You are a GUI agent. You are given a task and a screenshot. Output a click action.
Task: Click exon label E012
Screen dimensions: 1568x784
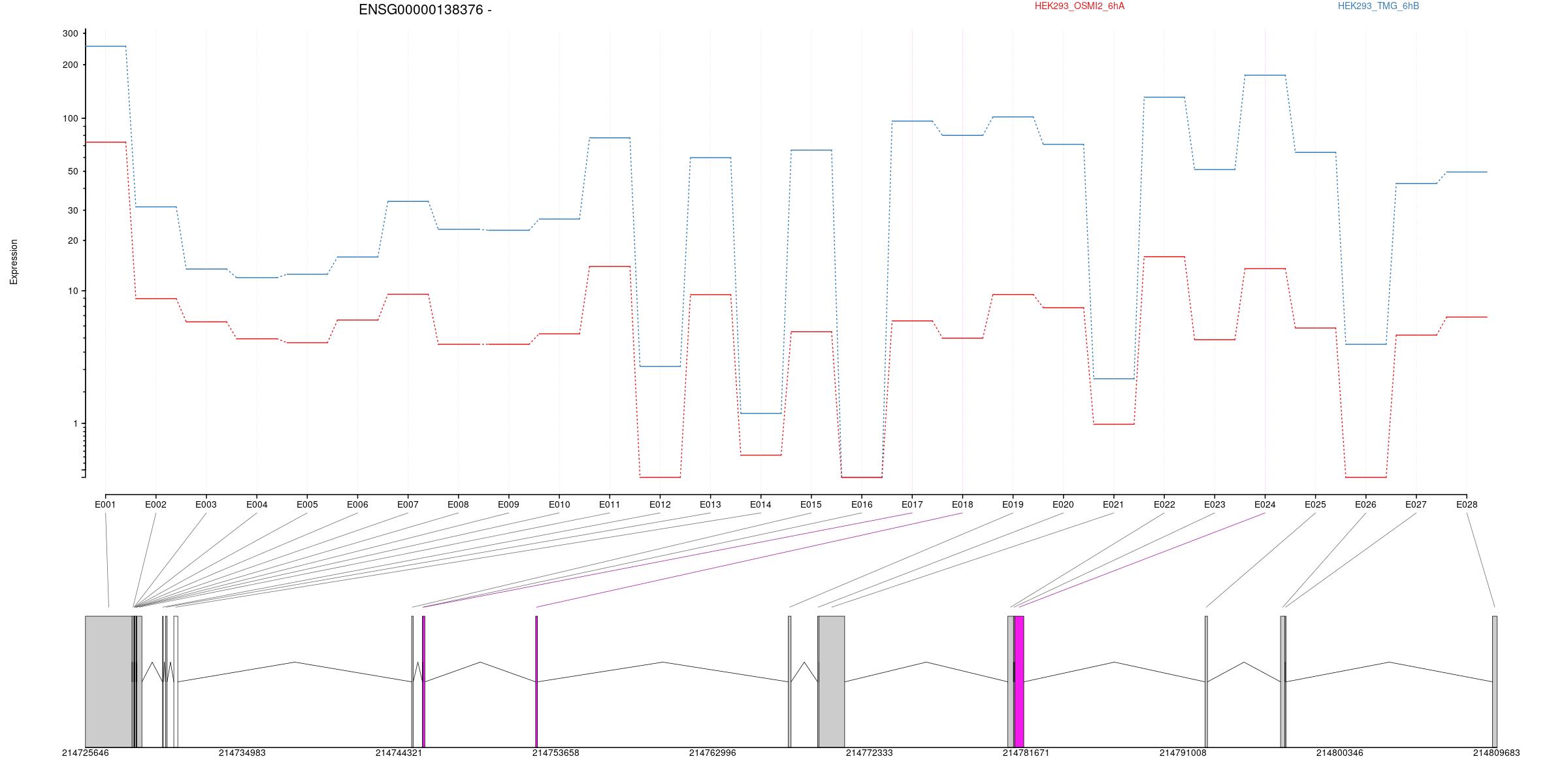tap(660, 504)
